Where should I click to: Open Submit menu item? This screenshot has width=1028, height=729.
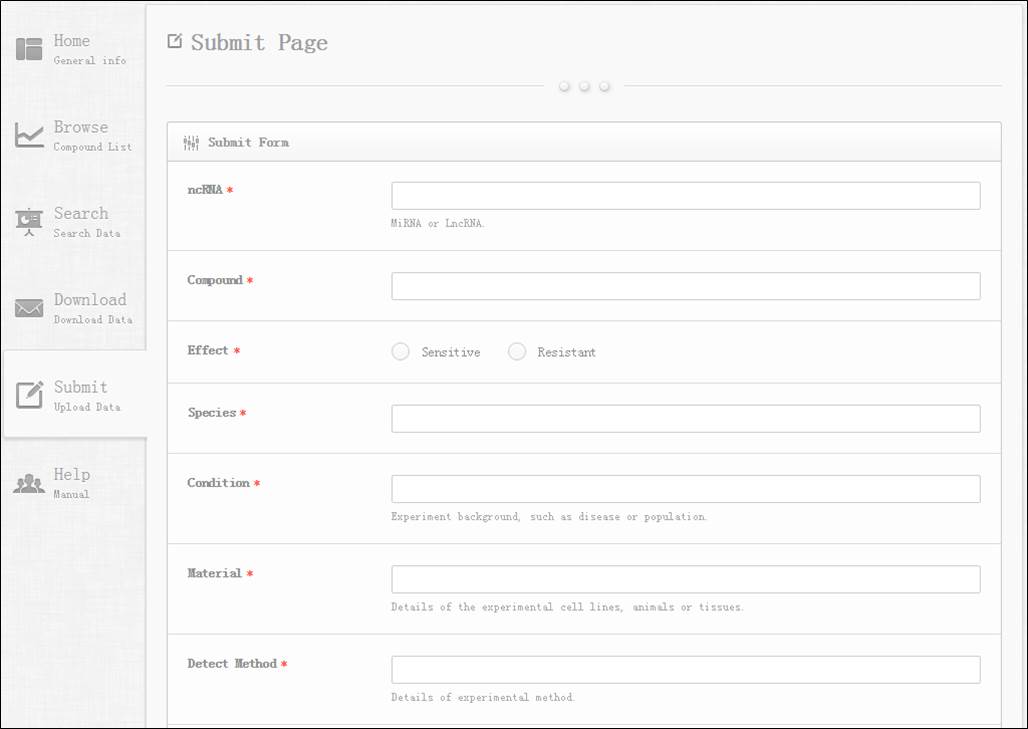coord(75,395)
